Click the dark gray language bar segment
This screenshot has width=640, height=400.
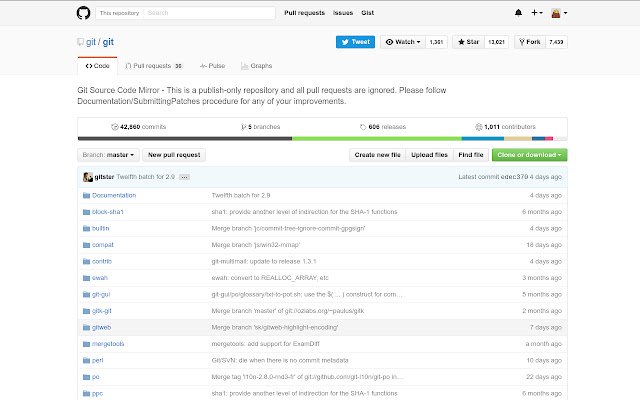[x=185, y=139]
